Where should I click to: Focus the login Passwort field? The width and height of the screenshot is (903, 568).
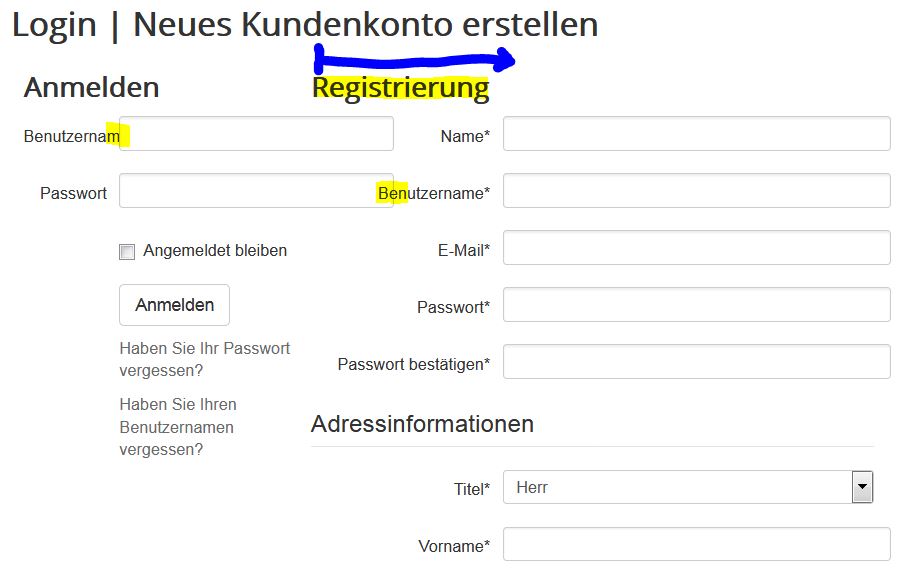[x=245, y=191]
